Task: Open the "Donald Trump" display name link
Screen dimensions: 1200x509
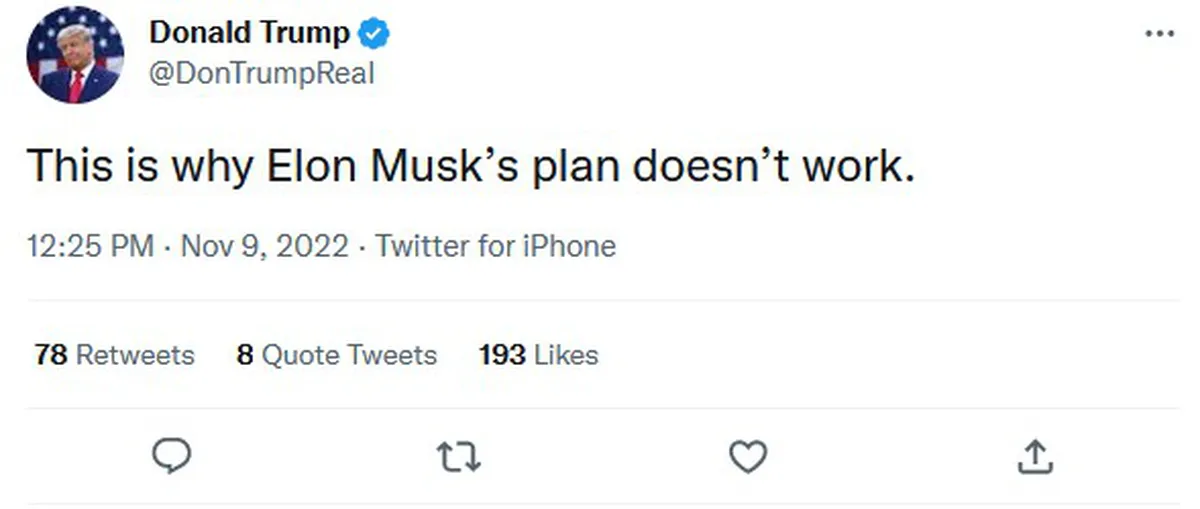Action: pos(250,33)
